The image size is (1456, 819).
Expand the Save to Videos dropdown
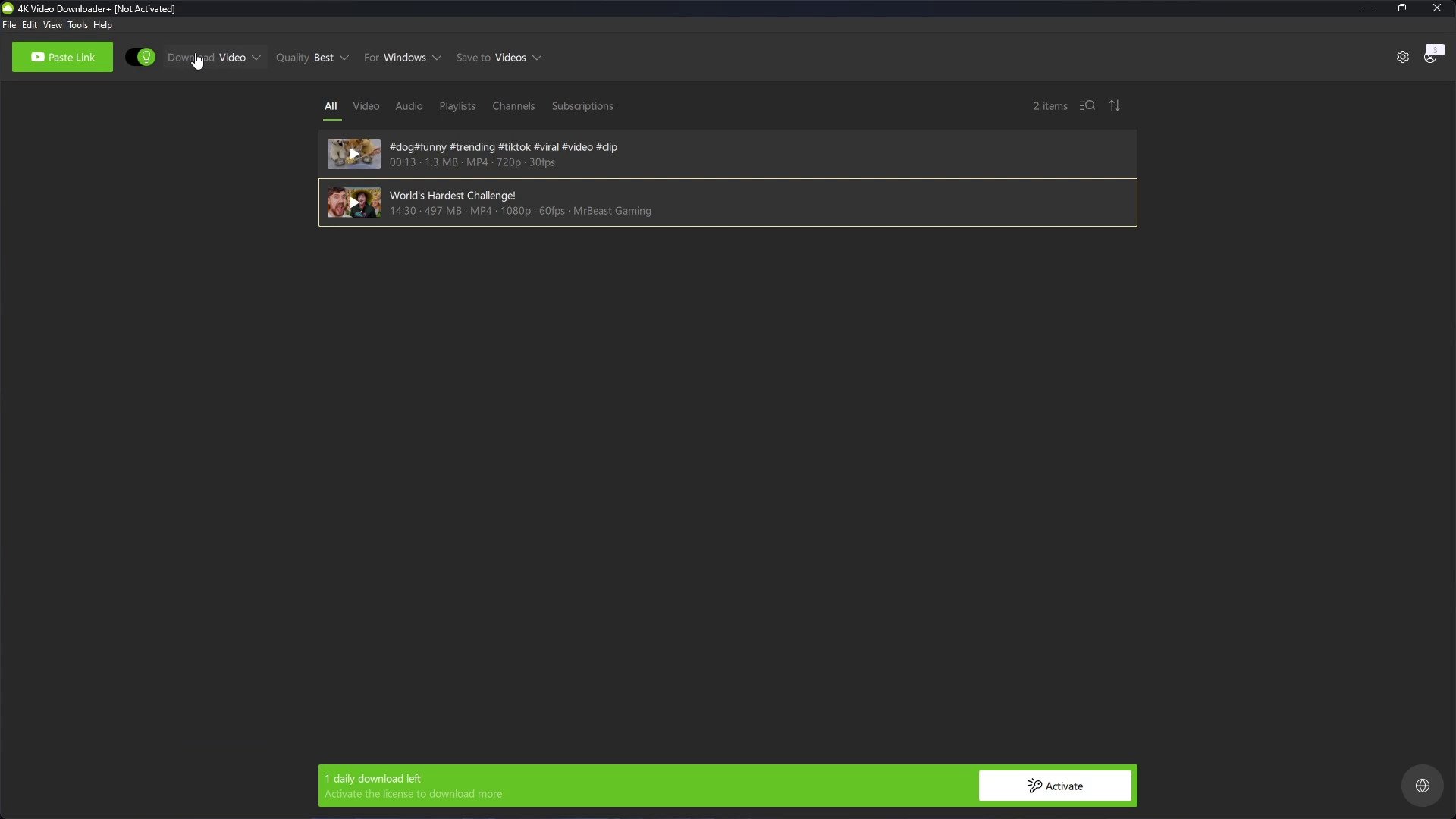pyautogui.click(x=499, y=58)
